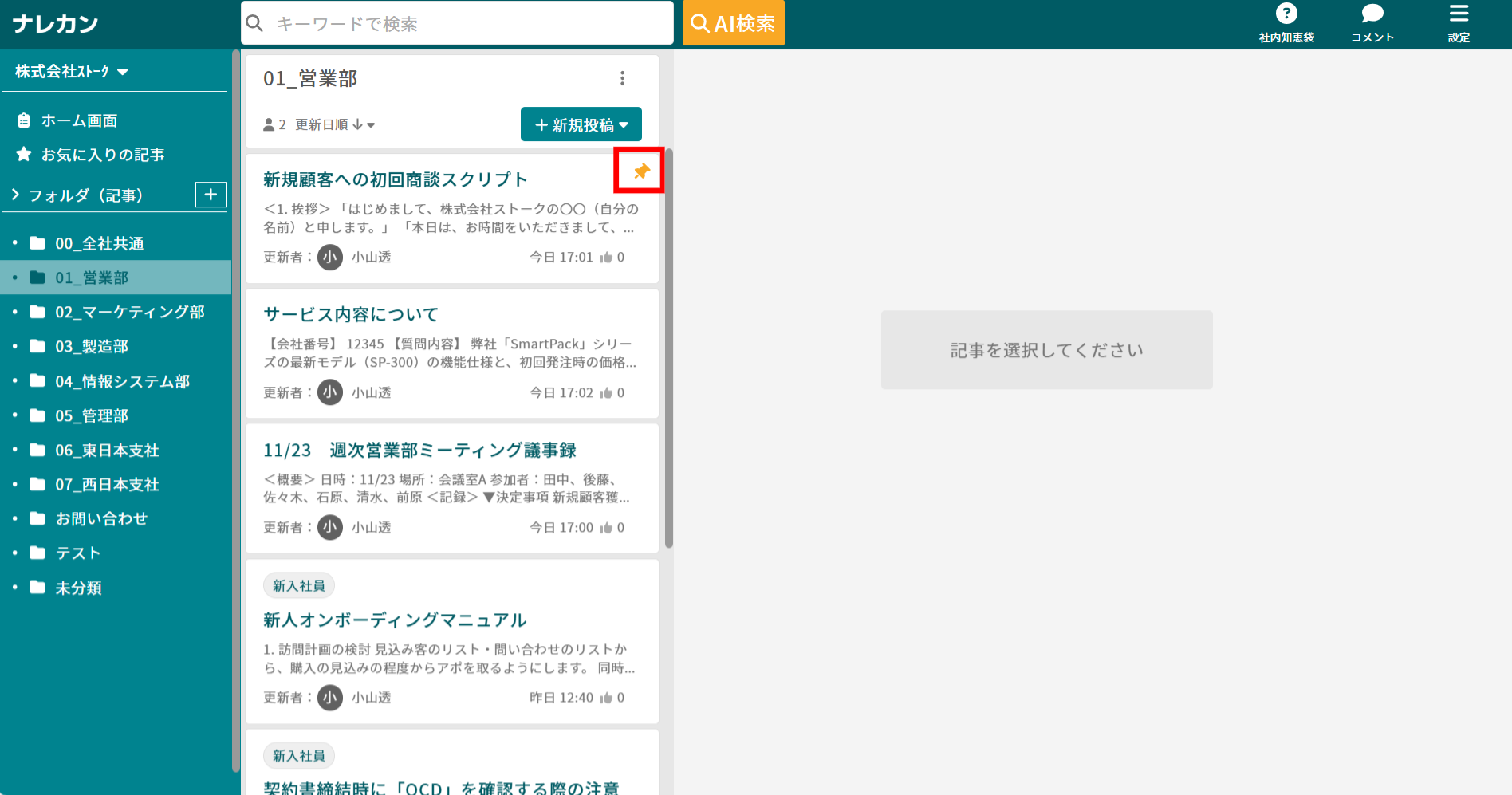The image size is (1512, 795).
Task: Run an AI検索 search
Action: pos(732,22)
